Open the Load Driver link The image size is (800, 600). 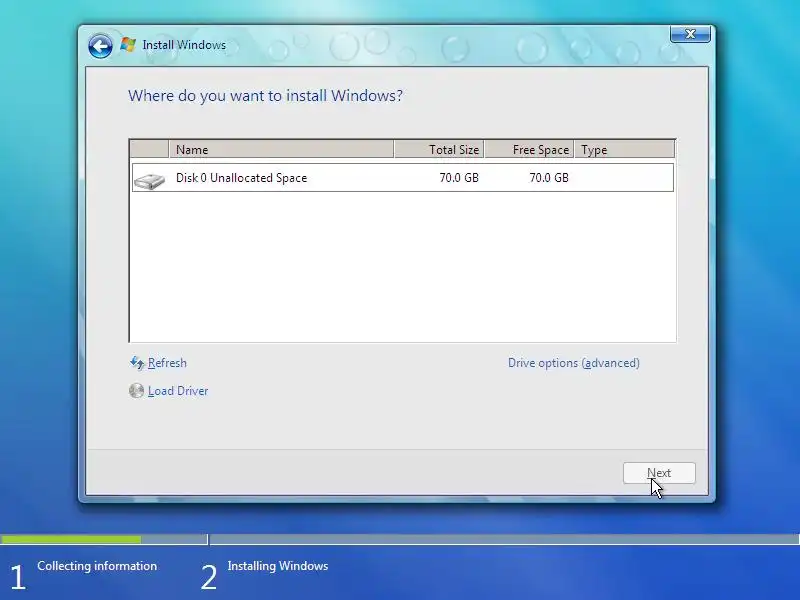(178, 391)
